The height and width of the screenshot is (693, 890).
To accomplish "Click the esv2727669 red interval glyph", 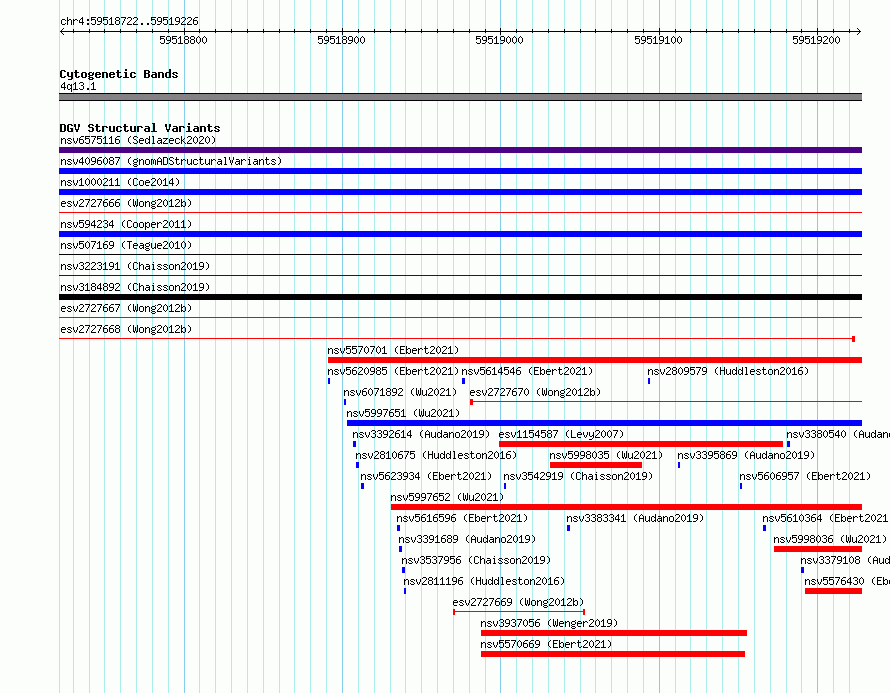I will click(x=519, y=612).
